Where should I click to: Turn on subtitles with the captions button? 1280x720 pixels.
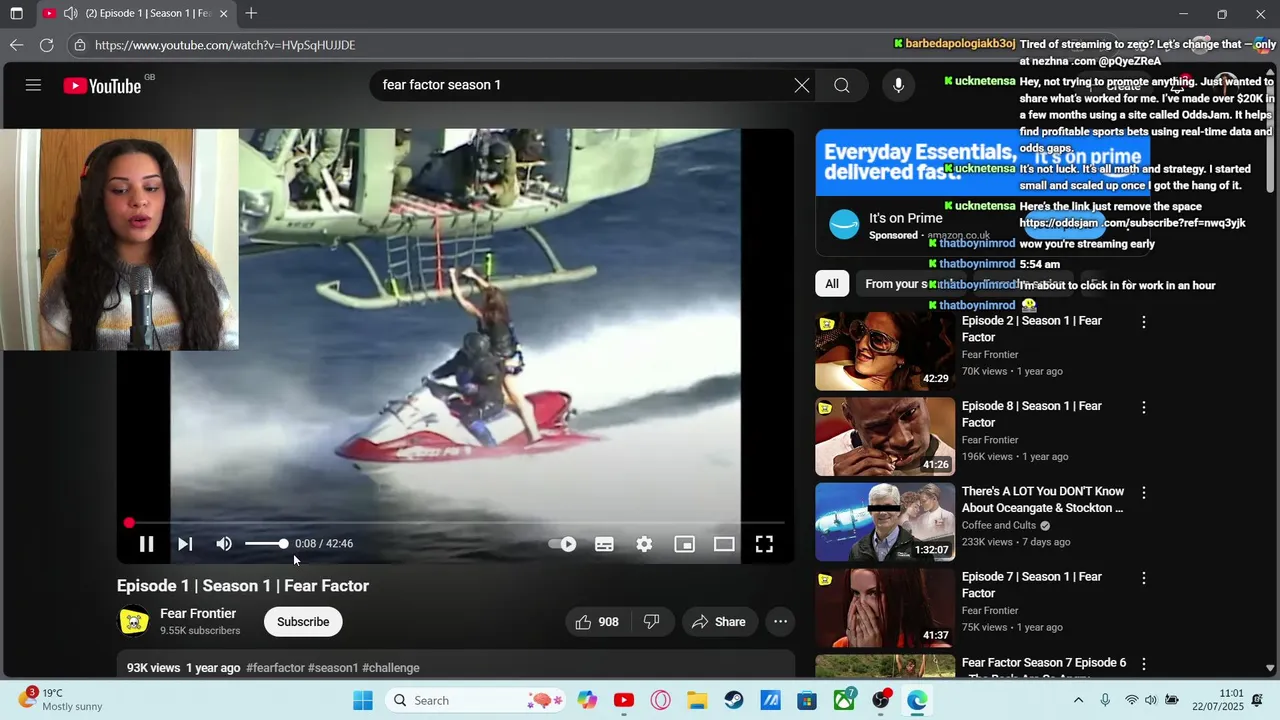coord(604,544)
